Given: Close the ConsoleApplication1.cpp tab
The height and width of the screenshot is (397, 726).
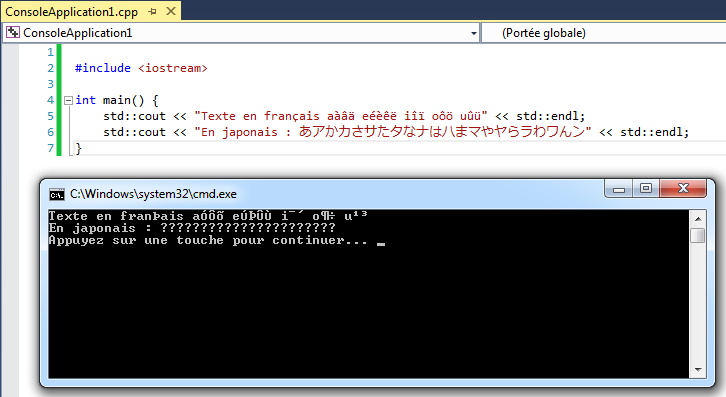Looking at the screenshot, I should [171, 11].
